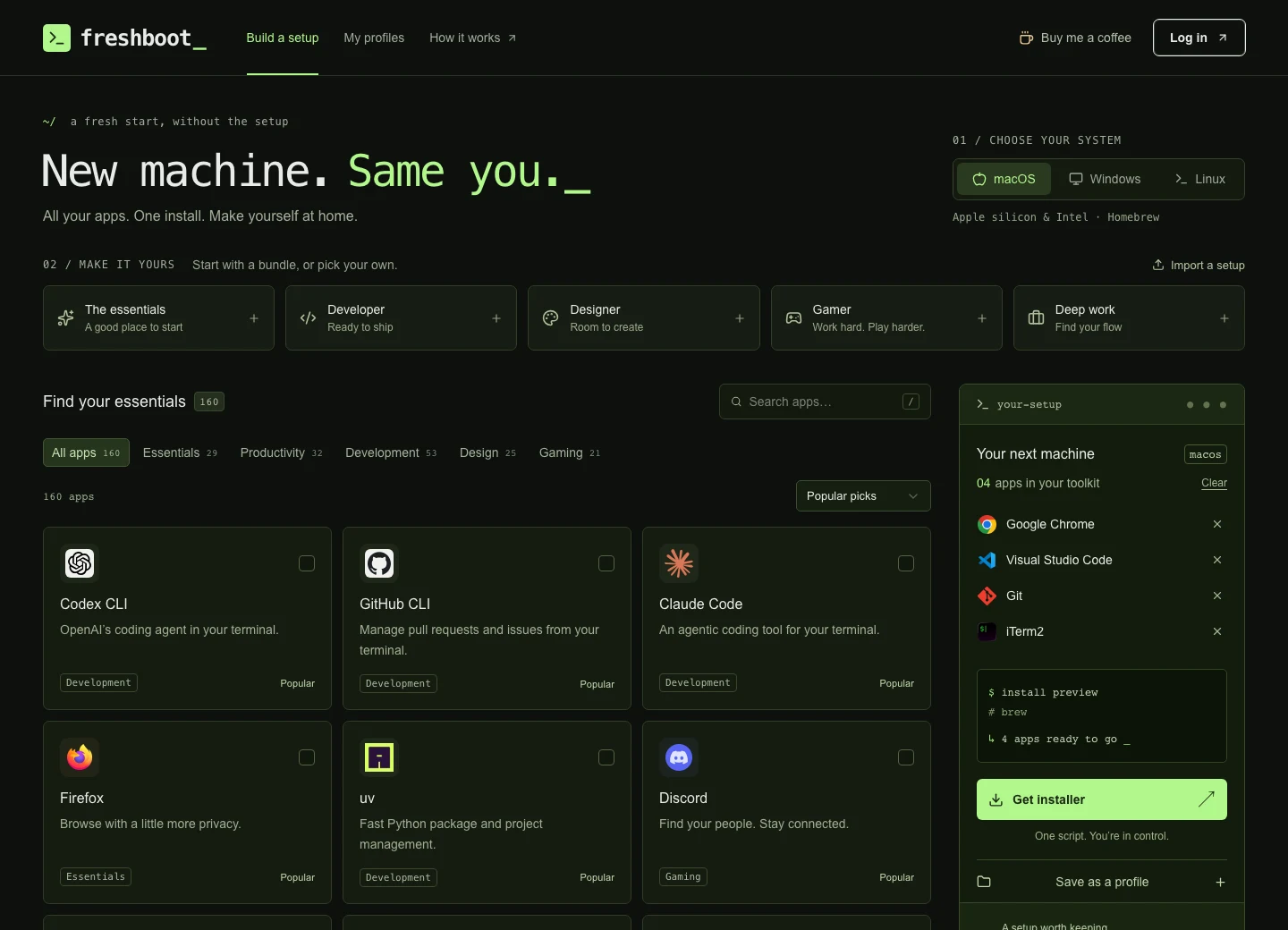Click the Get installer button
The width and height of the screenshot is (1288, 930).
1102,799
